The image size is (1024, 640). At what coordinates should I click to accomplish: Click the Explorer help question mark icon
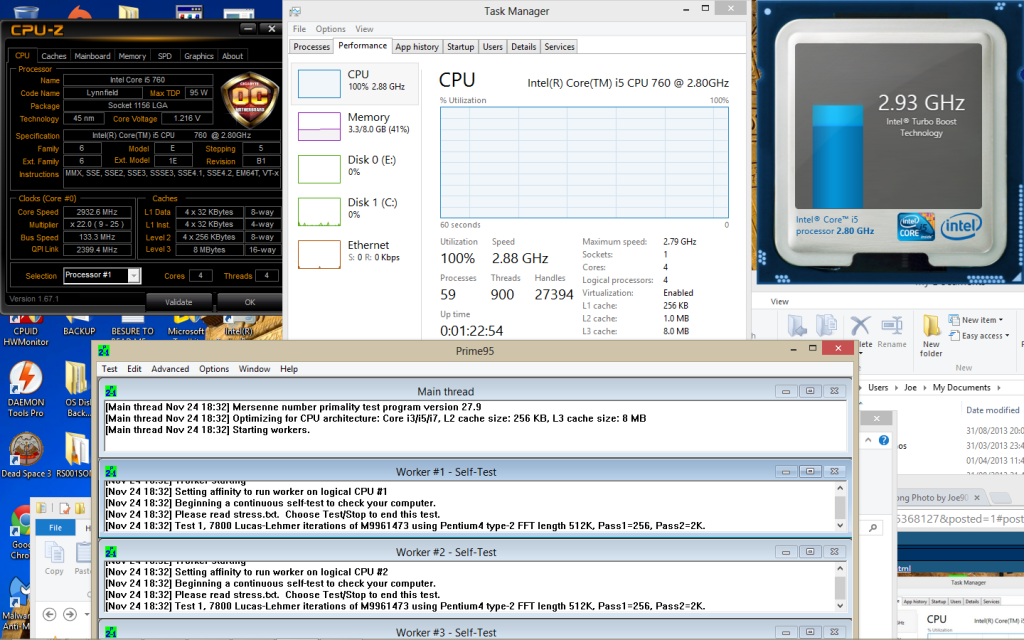(x=884, y=440)
